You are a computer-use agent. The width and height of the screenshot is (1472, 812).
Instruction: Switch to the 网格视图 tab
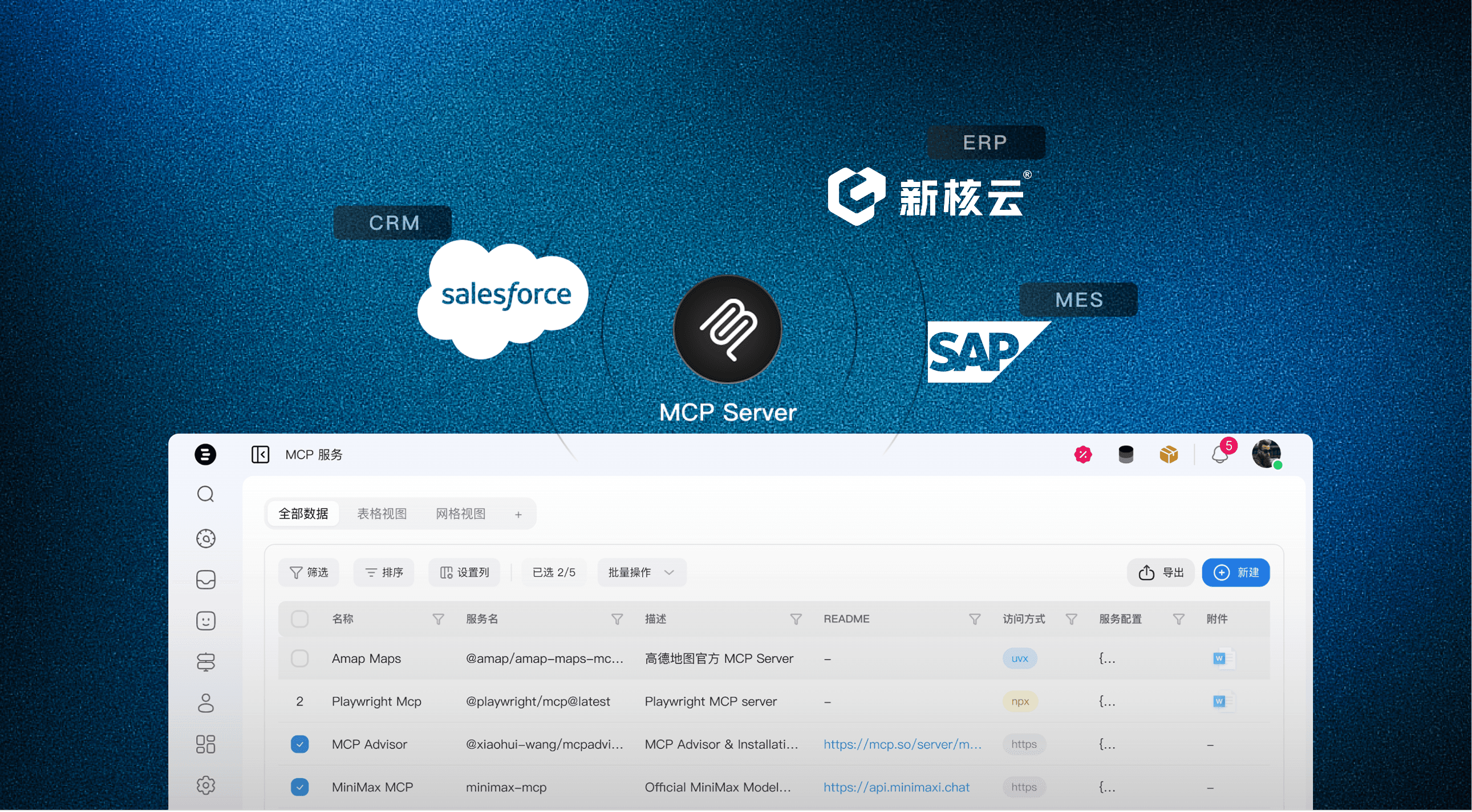(461, 514)
